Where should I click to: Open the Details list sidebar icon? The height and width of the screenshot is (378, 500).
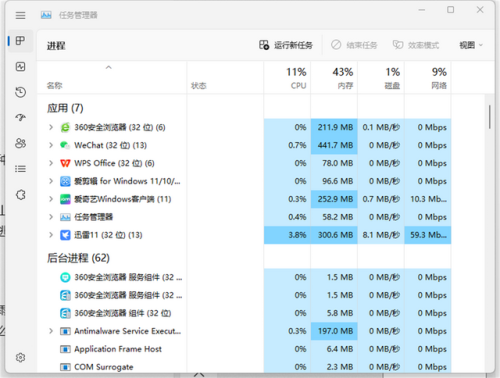pyautogui.click(x=20, y=169)
